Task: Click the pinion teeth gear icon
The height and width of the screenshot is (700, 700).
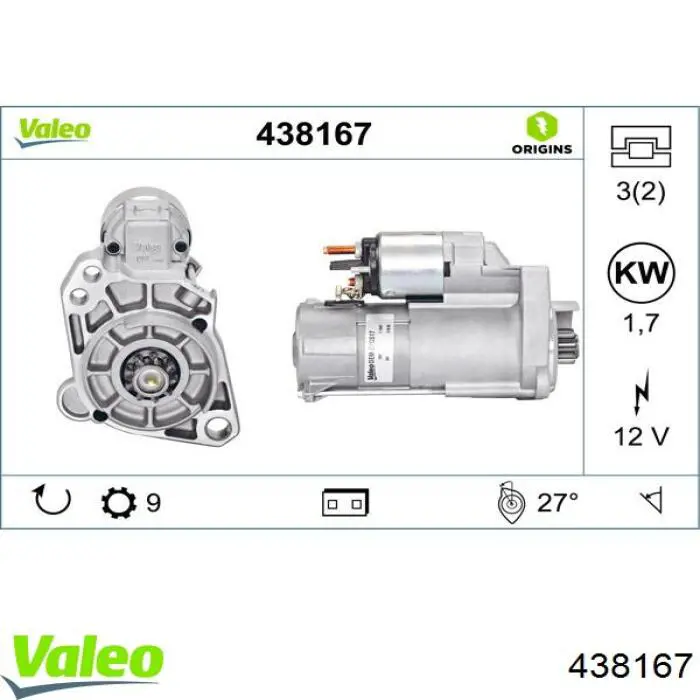Action: click(119, 502)
